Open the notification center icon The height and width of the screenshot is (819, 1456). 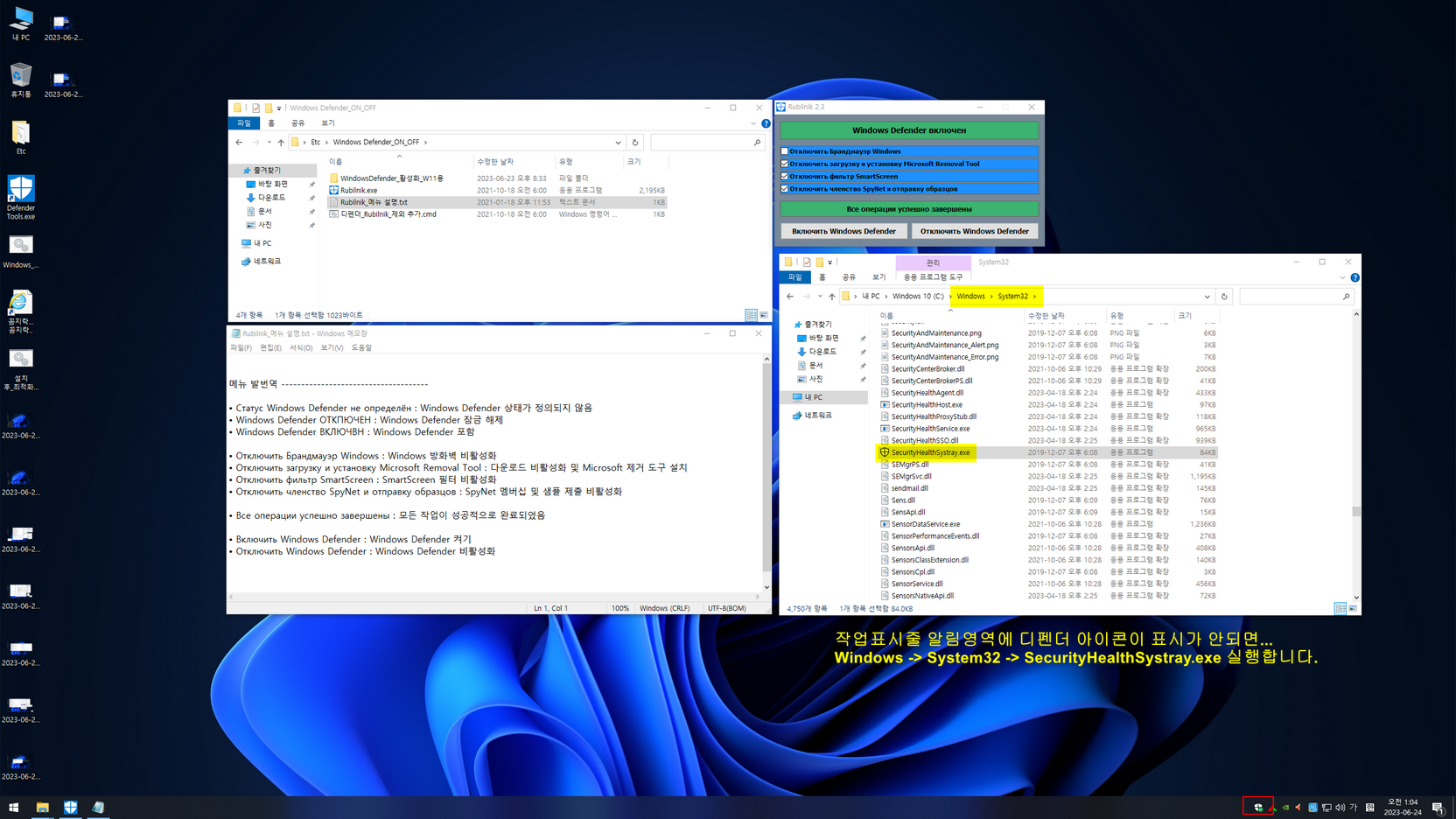coord(1438,808)
